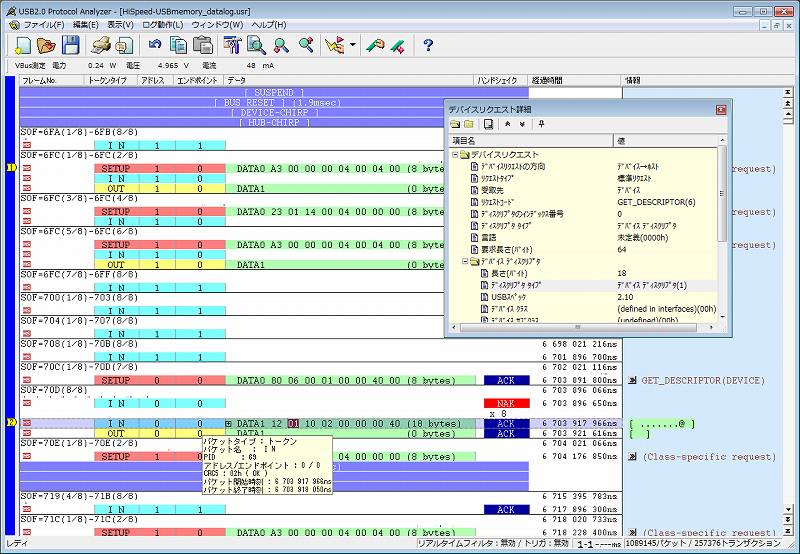Click the double up-arrow icon in dialog
Viewport: 800px width, 554px height.
pos(508,124)
